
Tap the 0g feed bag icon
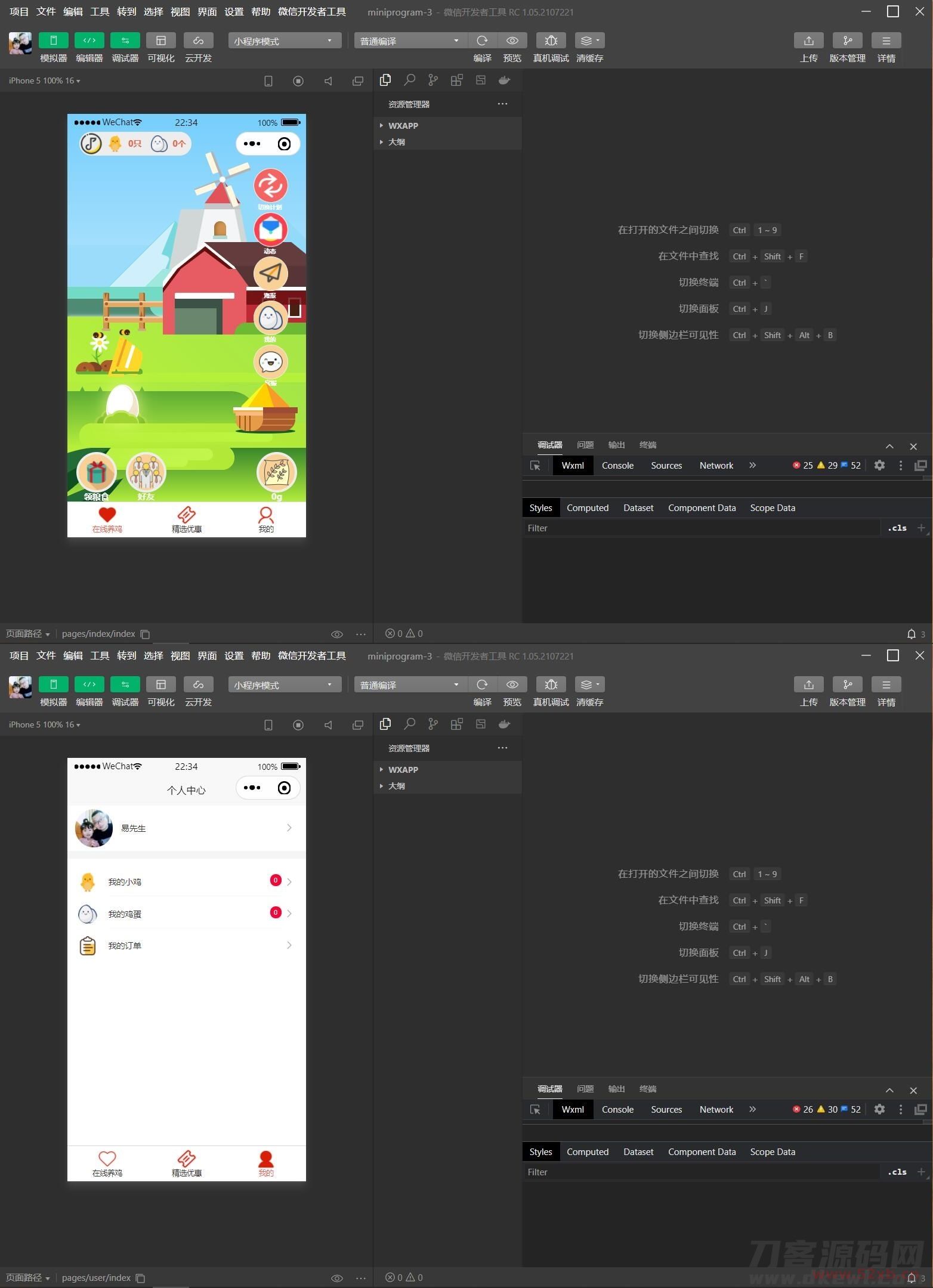[276, 473]
